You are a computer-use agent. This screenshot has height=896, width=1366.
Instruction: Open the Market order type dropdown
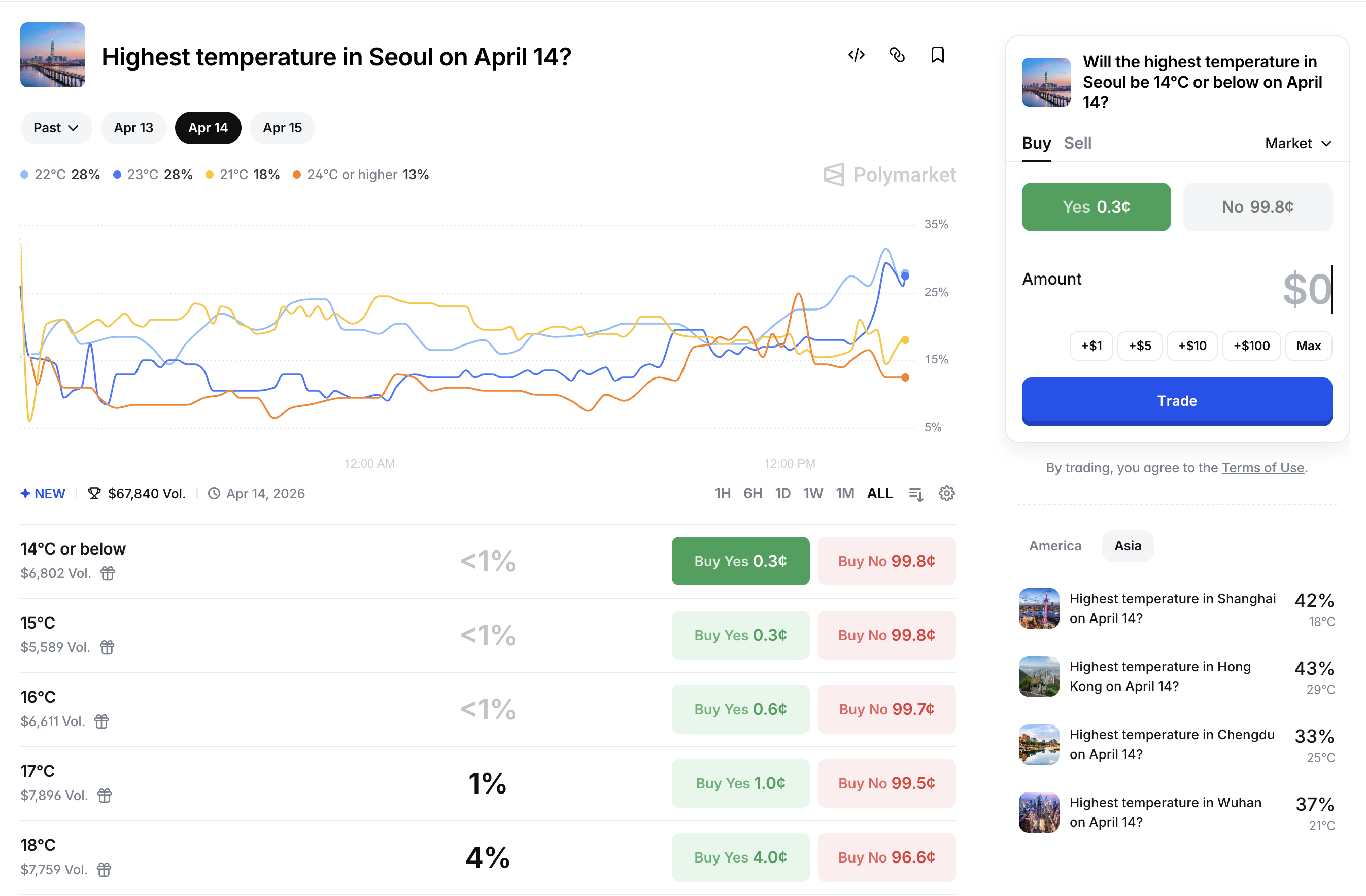point(1297,143)
